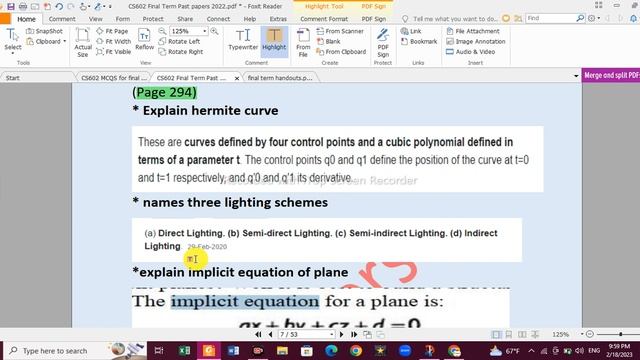The height and width of the screenshot is (360, 640).
Task: Create PDF From Clipboard
Action: click(341, 52)
